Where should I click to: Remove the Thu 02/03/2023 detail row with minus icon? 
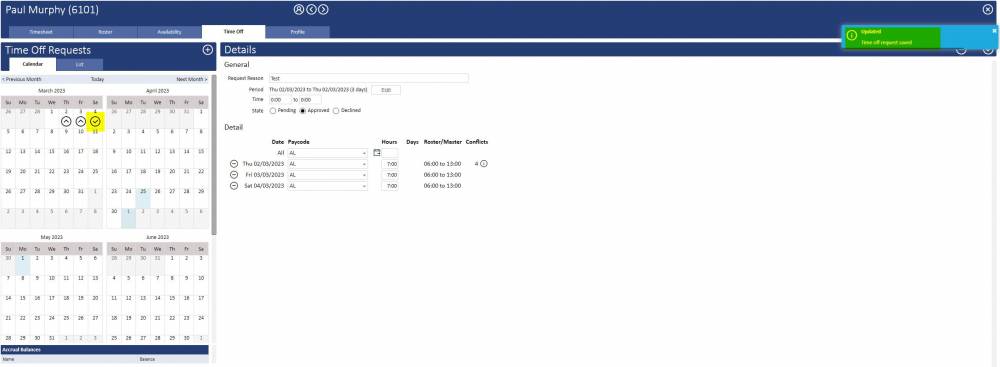click(x=234, y=164)
